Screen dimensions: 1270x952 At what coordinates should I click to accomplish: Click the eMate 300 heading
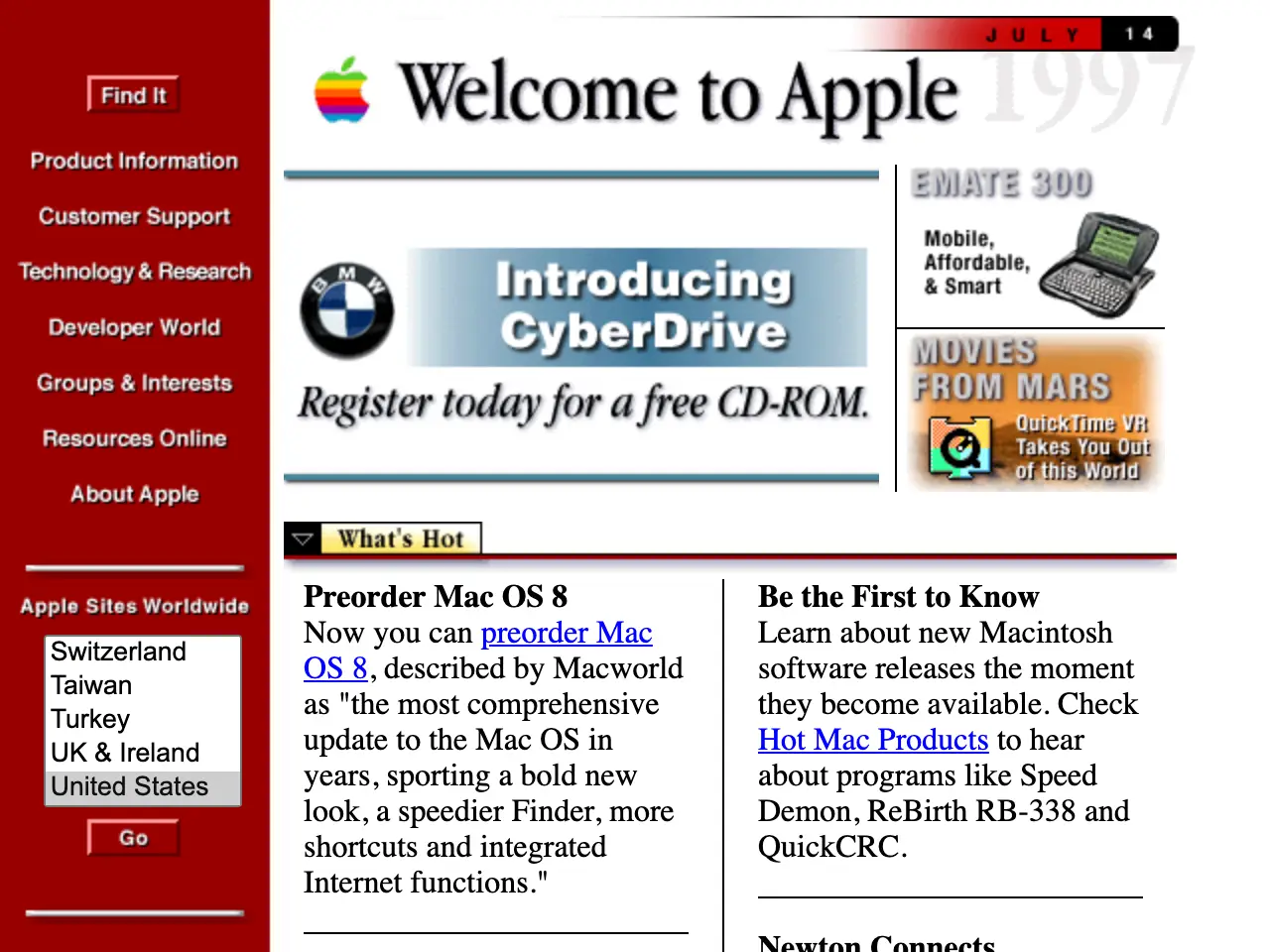click(x=1002, y=183)
